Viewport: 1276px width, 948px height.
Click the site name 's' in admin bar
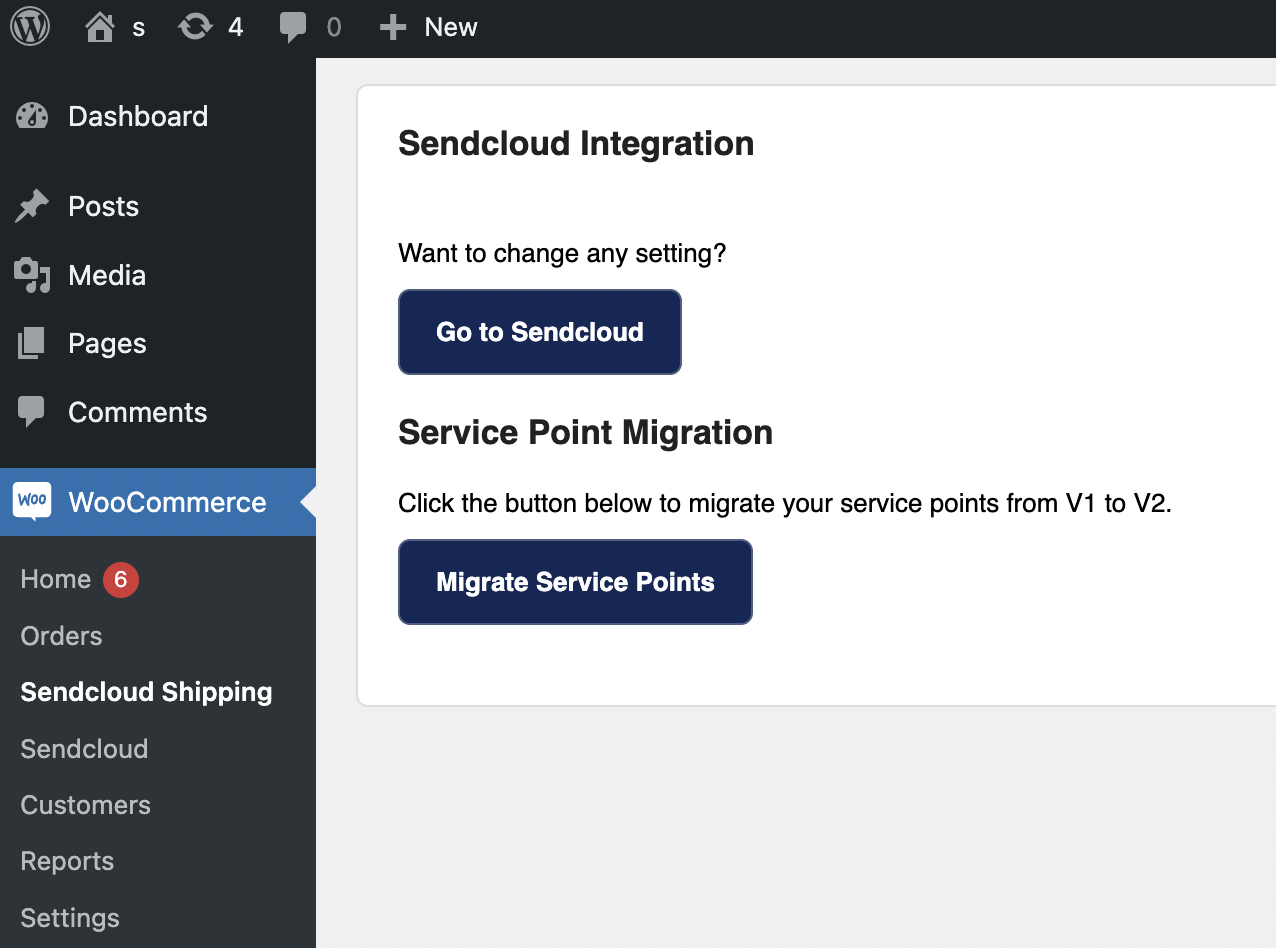139,28
